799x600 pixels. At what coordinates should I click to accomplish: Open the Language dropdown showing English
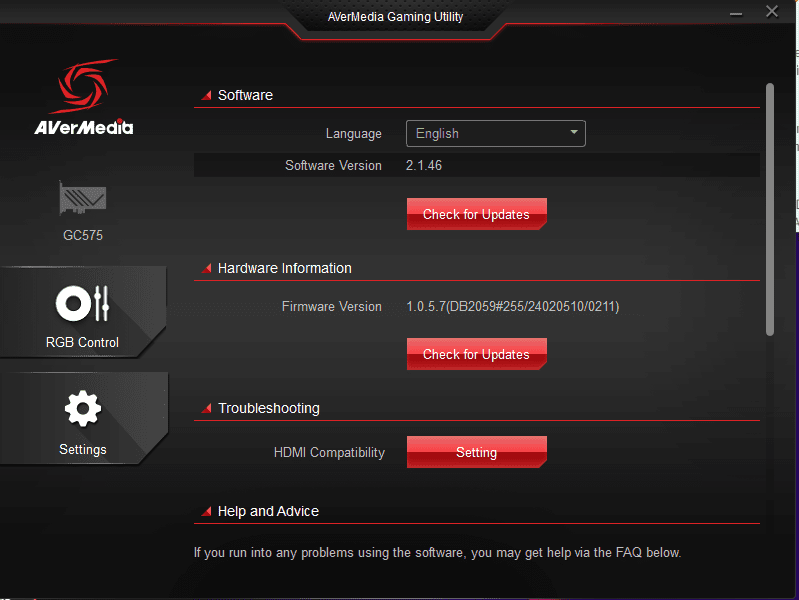click(496, 134)
